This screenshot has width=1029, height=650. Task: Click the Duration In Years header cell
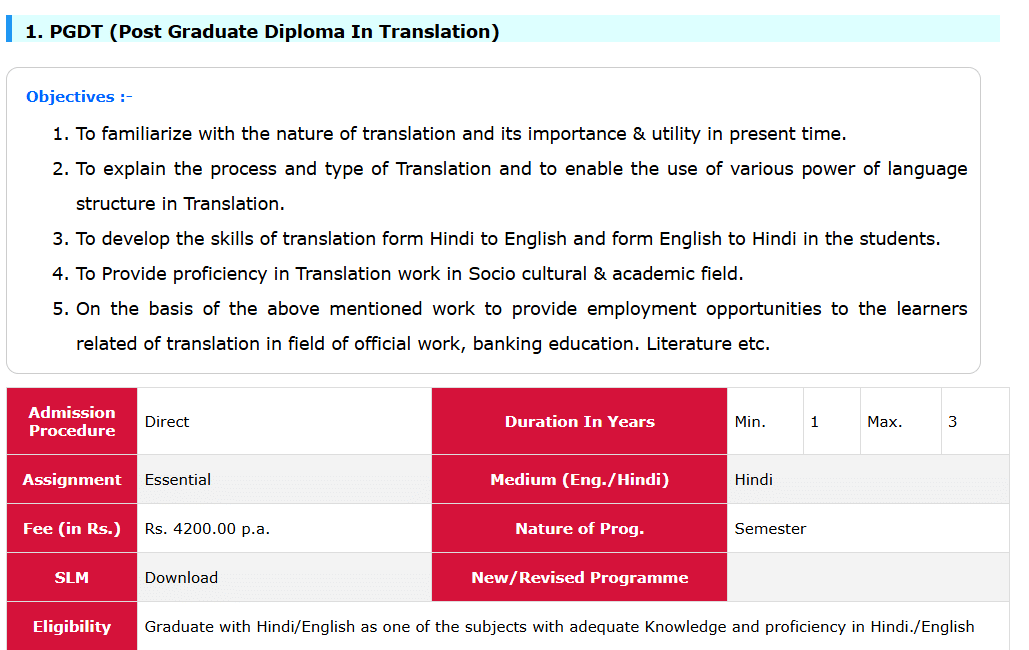pyautogui.click(x=580, y=422)
